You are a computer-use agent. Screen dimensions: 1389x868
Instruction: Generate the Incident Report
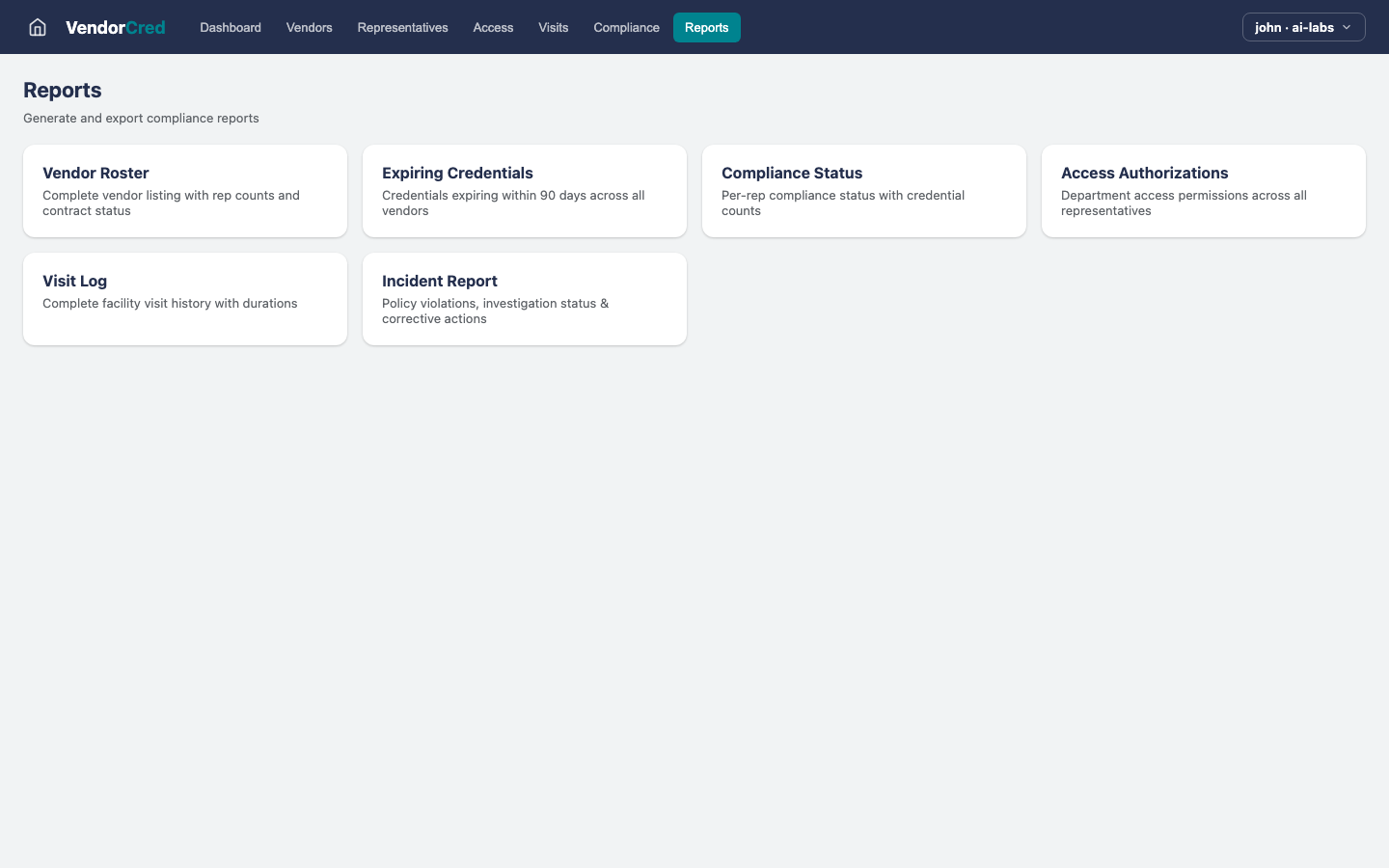point(525,298)
